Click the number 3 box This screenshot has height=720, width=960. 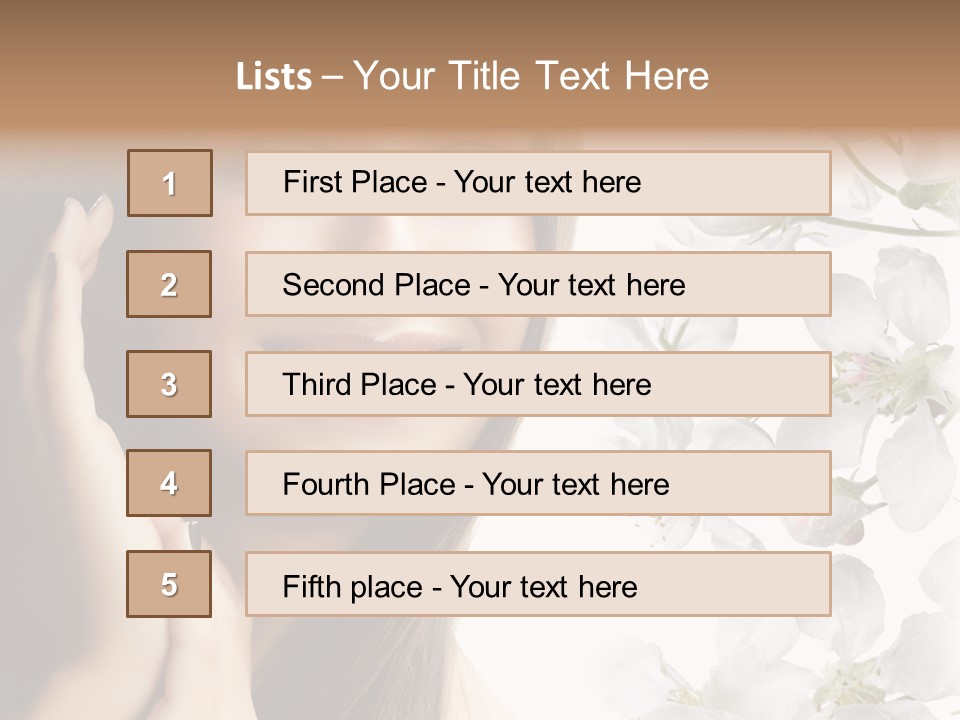(169, 384)
